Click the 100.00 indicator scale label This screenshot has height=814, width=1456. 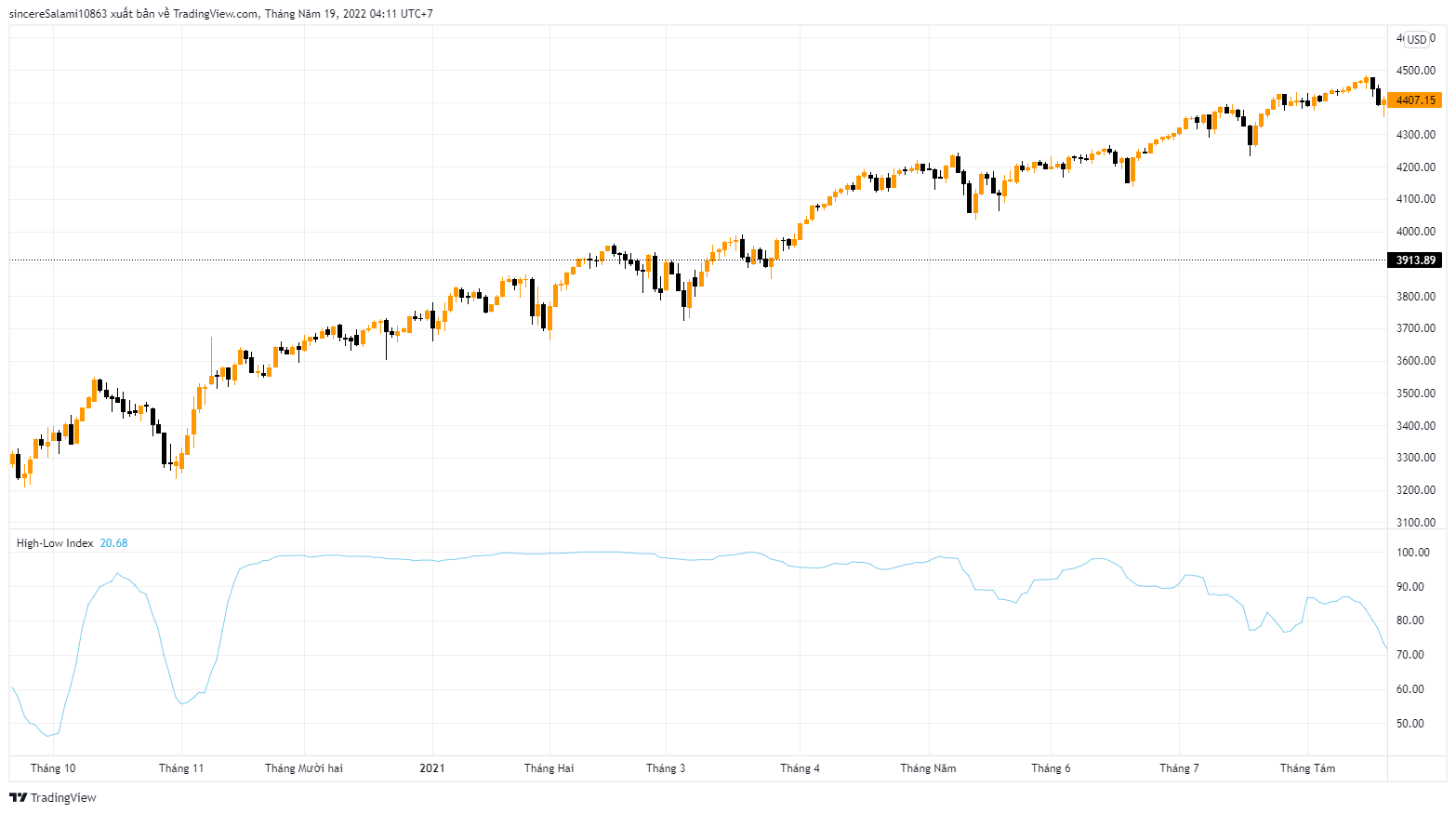point(1413,553)
